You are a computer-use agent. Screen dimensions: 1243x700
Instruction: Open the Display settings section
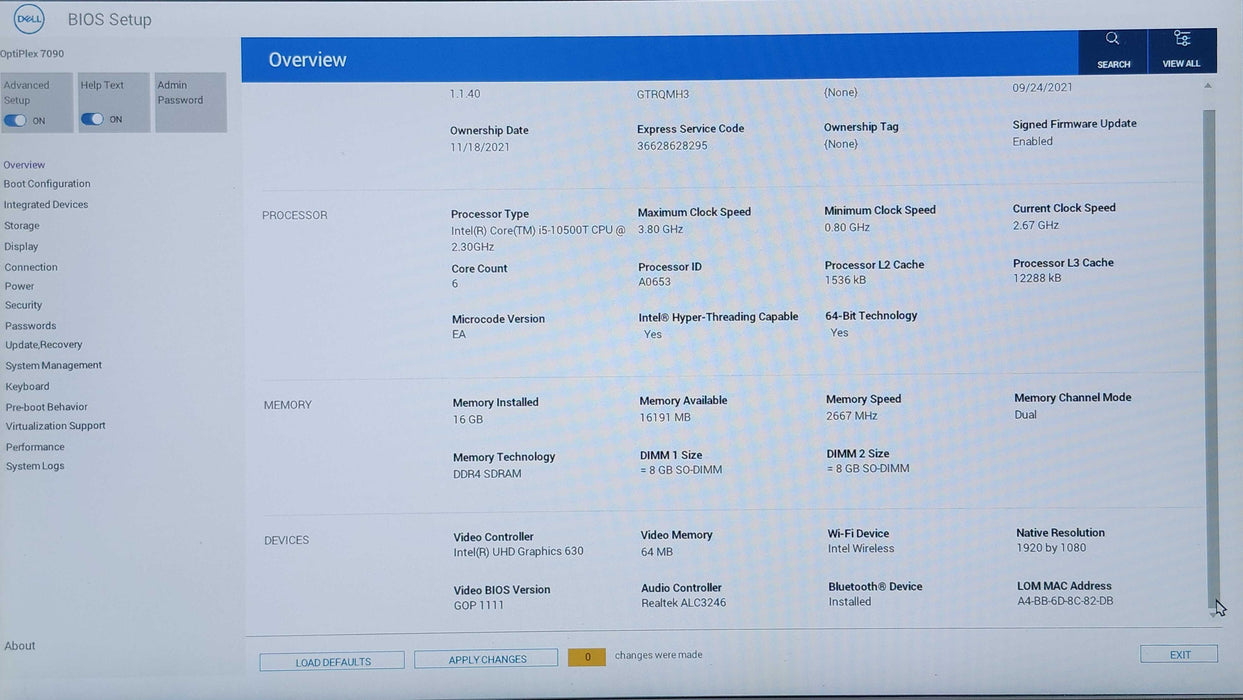[21, 247]
